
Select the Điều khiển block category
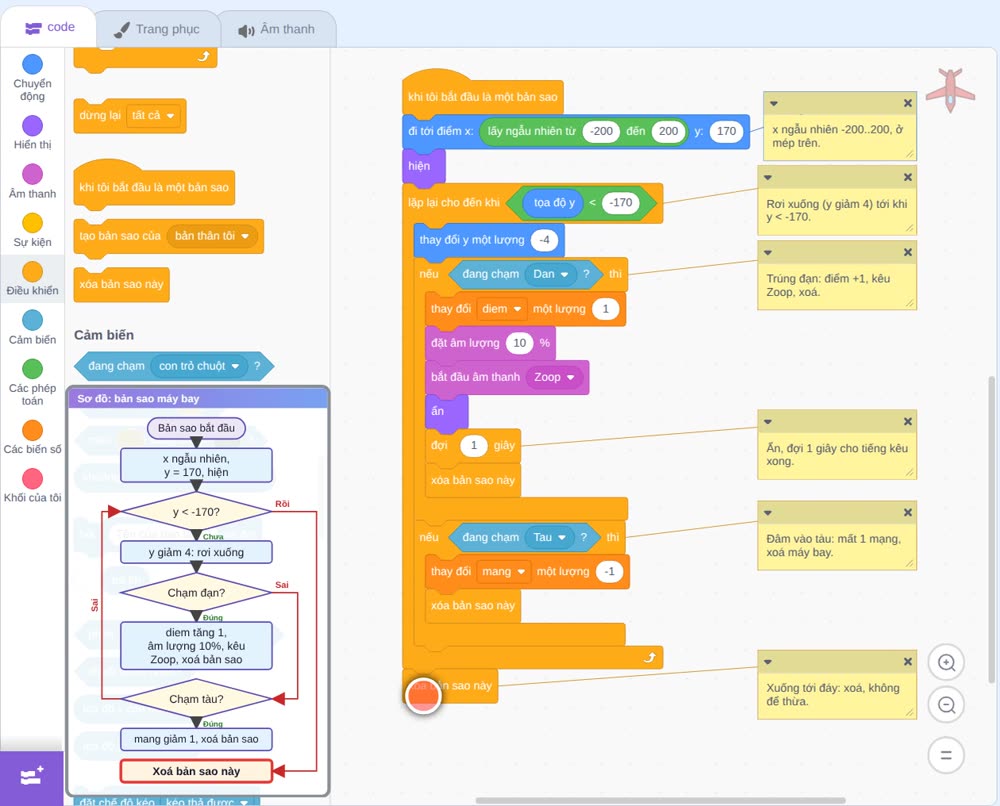32,279
